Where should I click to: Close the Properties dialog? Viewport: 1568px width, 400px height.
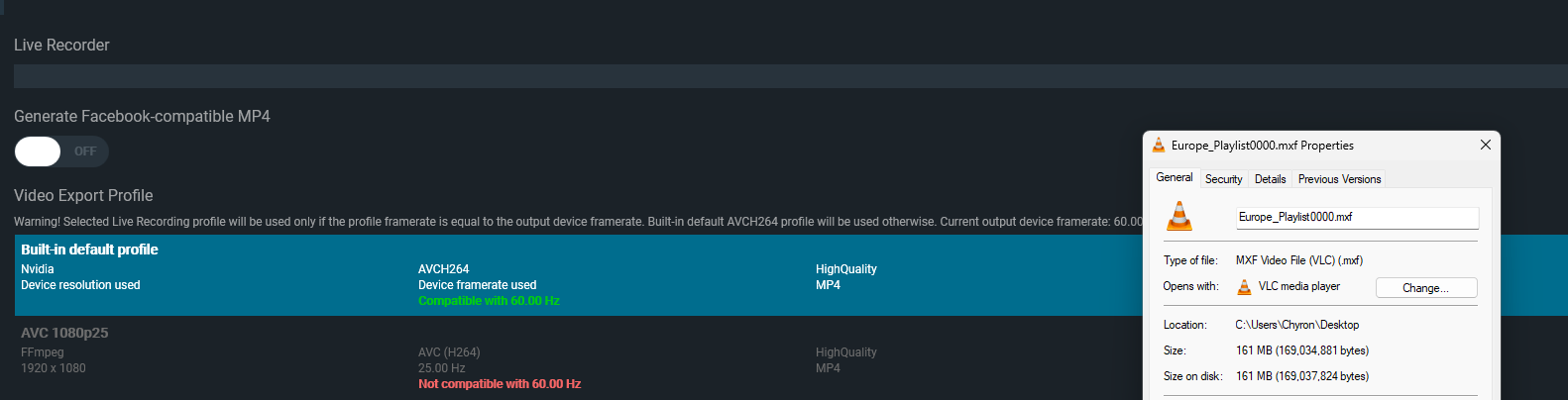coord(1485,145)
